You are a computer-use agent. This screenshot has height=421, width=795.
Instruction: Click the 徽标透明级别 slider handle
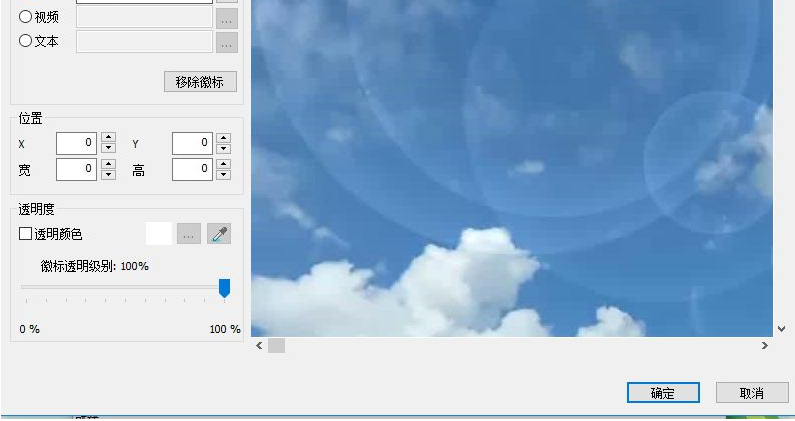point(224,288)
